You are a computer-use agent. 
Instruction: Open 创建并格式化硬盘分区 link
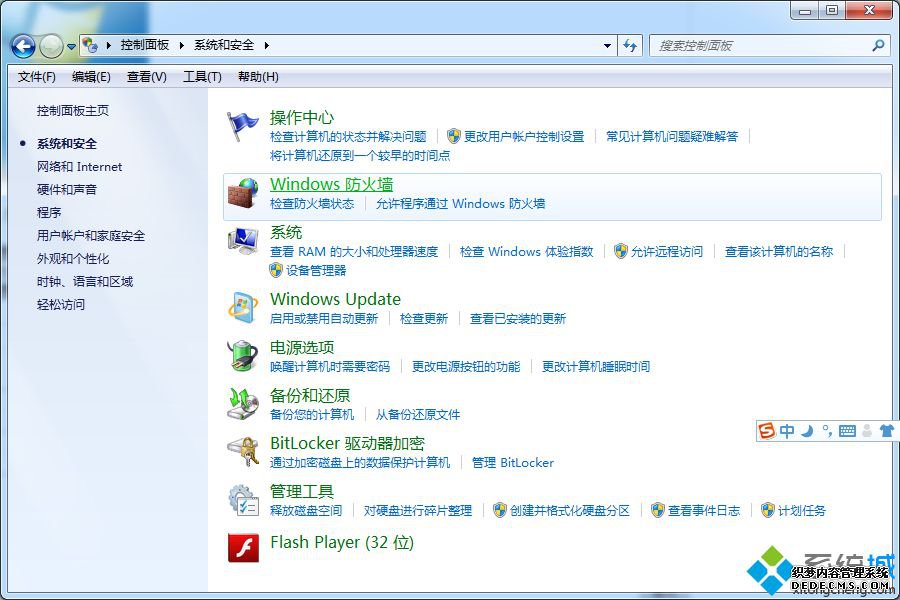pyautogui.click(x=569, y=510)
